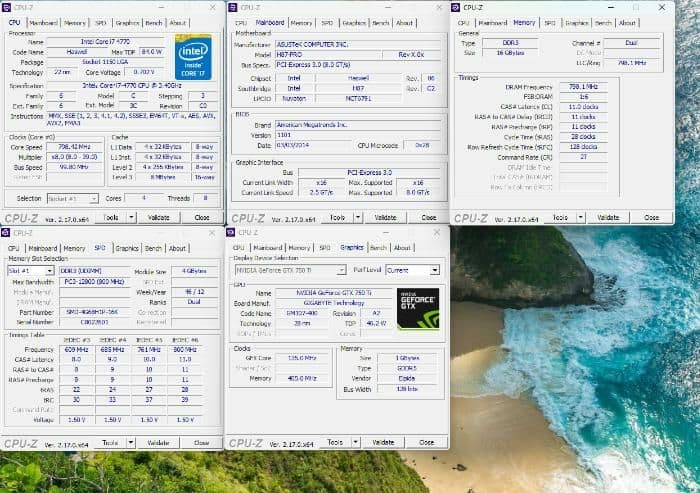Click the memory Type field "DDR3" in Memory window
The width and height of the screenshot is (700, 493).
(510, 43)
